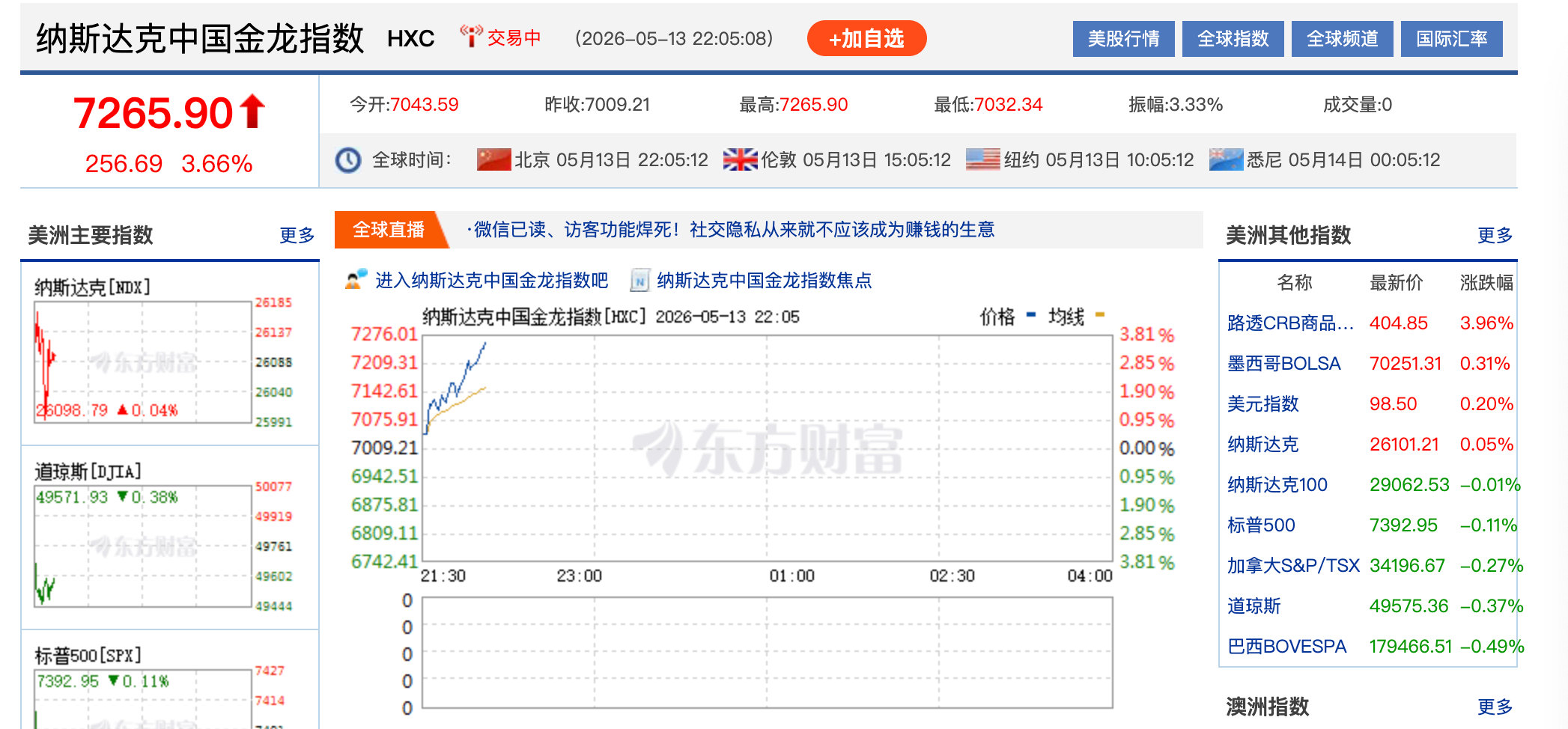Click the 交易中 trading status antenna icon
The width and height of the screenshot is (1568, 729).
[471, 36]
